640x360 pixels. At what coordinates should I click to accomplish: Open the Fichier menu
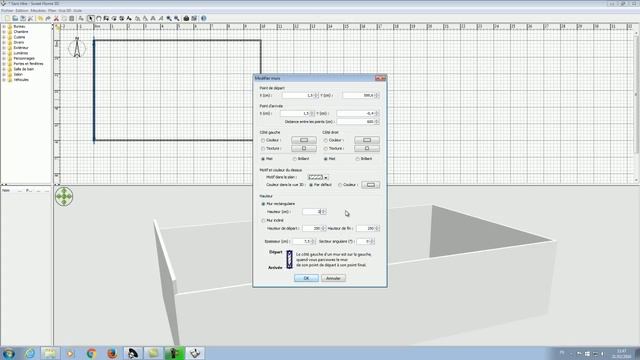pos(7,11)
